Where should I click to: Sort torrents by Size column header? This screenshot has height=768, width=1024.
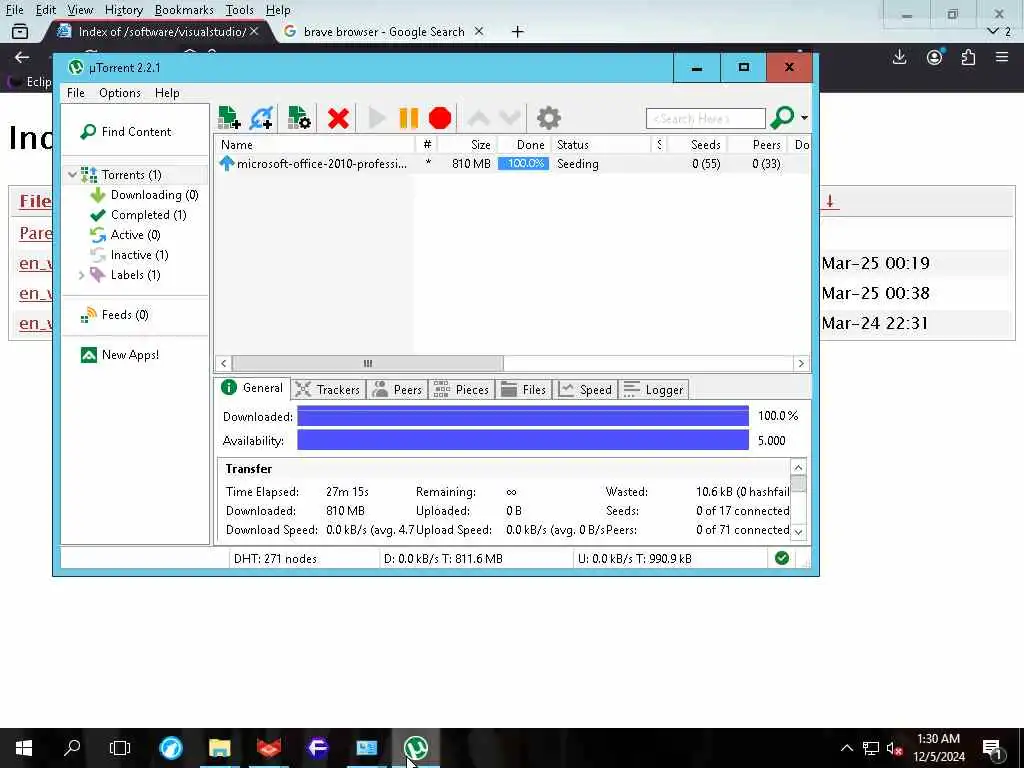(468, 145)
